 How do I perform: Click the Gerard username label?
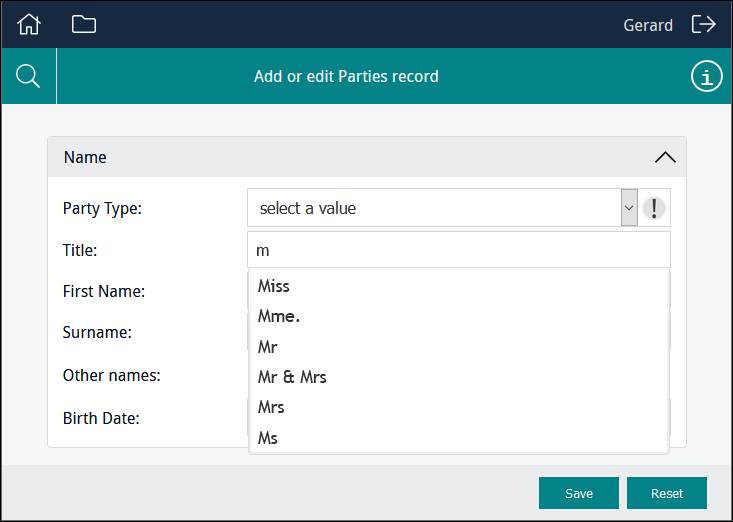tap(647, 25)
